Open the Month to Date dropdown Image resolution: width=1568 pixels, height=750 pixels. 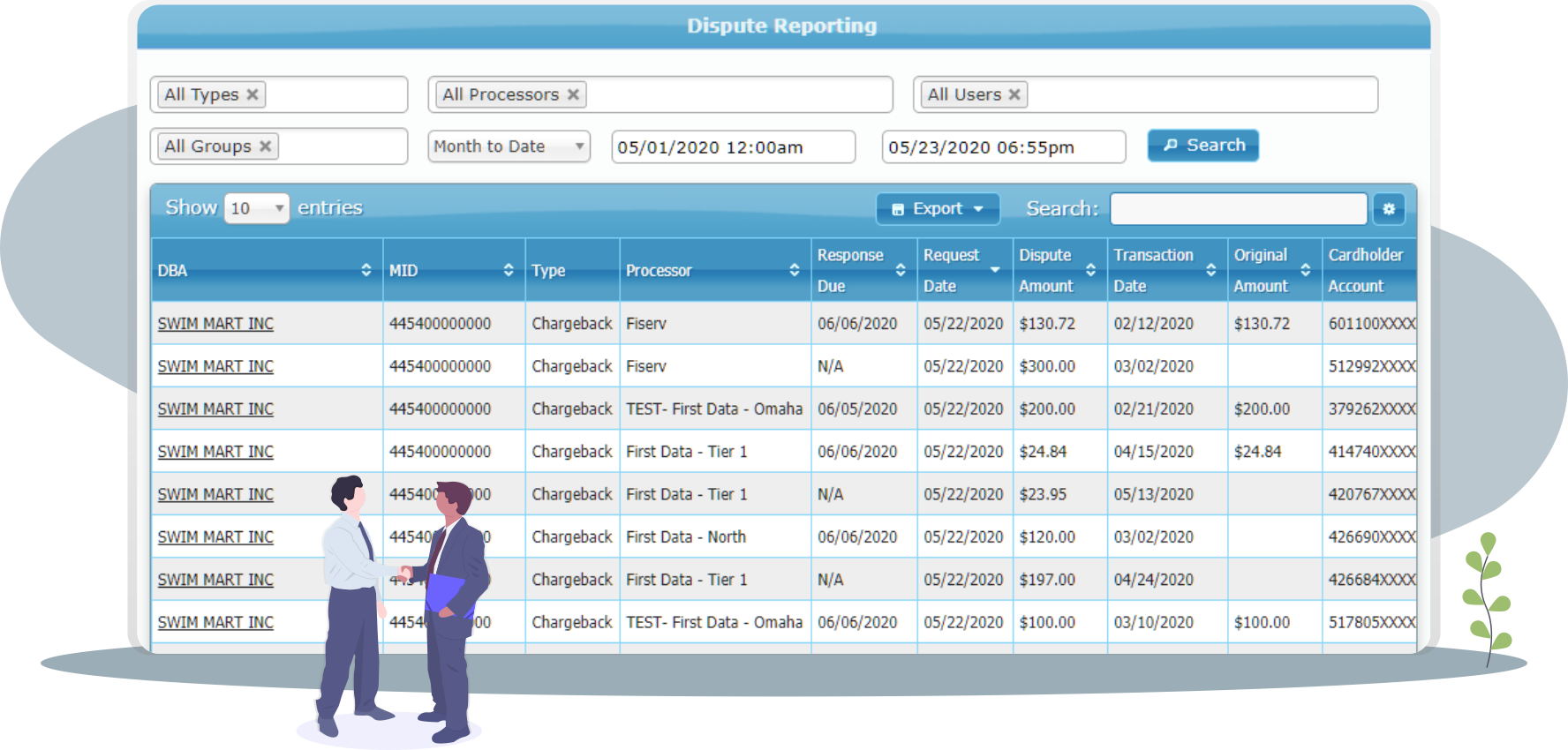[509, 146]
